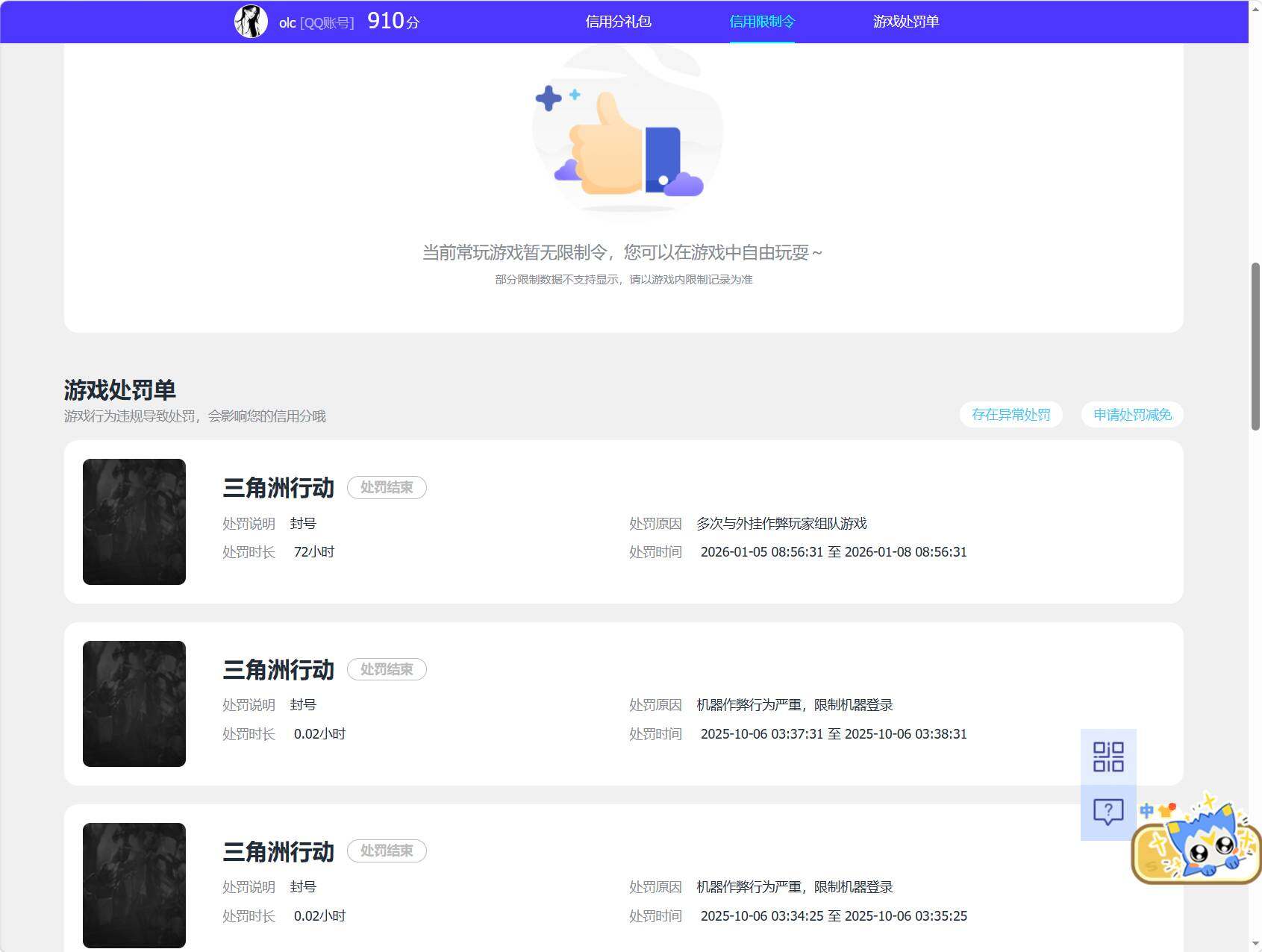Switch to the 信用限制令 tab
Image resolution: width=1262 pixels, height=952 pixels.
point(762,22)
